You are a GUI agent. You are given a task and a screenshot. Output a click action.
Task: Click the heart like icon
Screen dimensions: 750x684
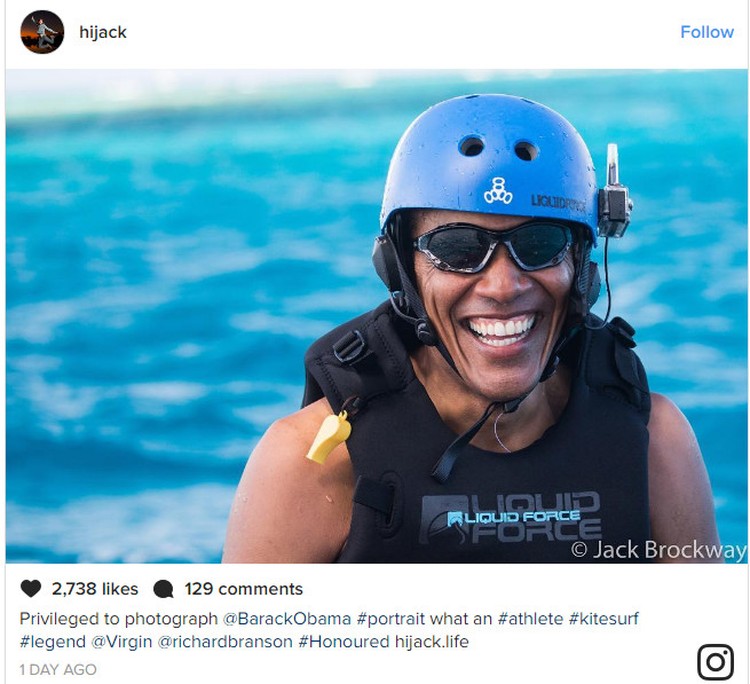coord(31,588)
